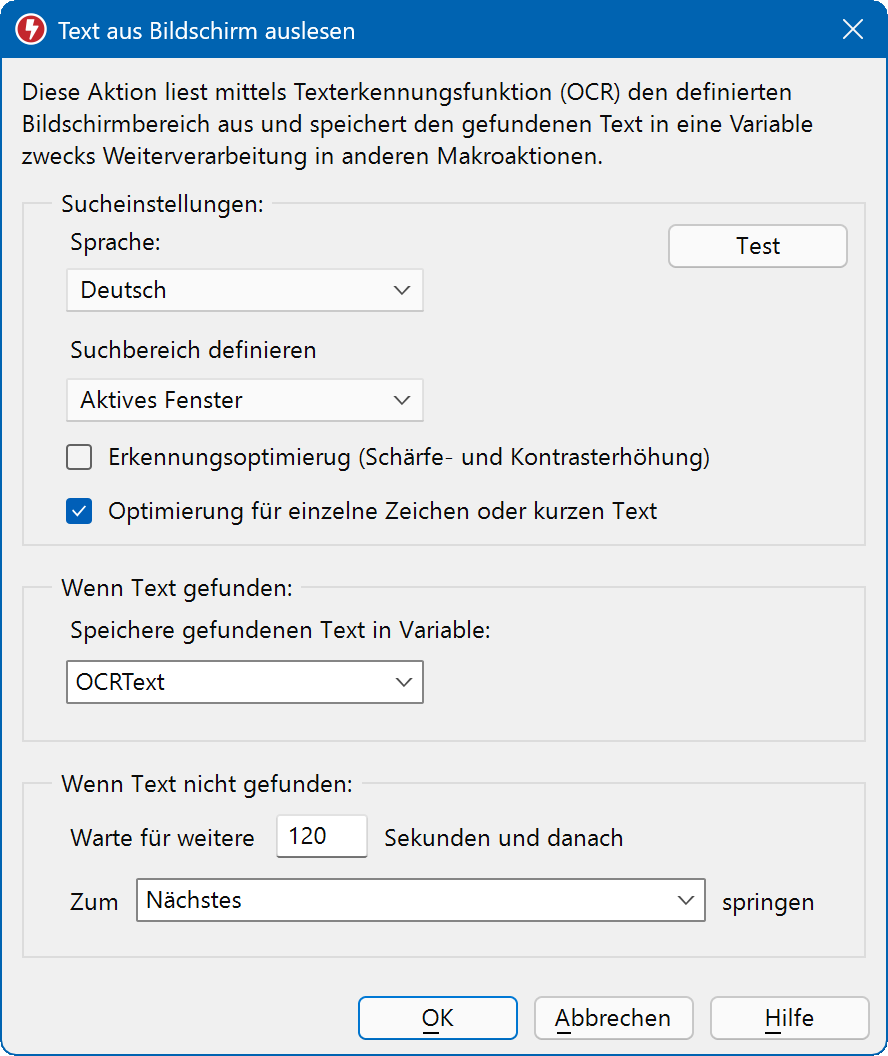Confirm settings with OK
888x1056 pixels.
[437, 1017]
